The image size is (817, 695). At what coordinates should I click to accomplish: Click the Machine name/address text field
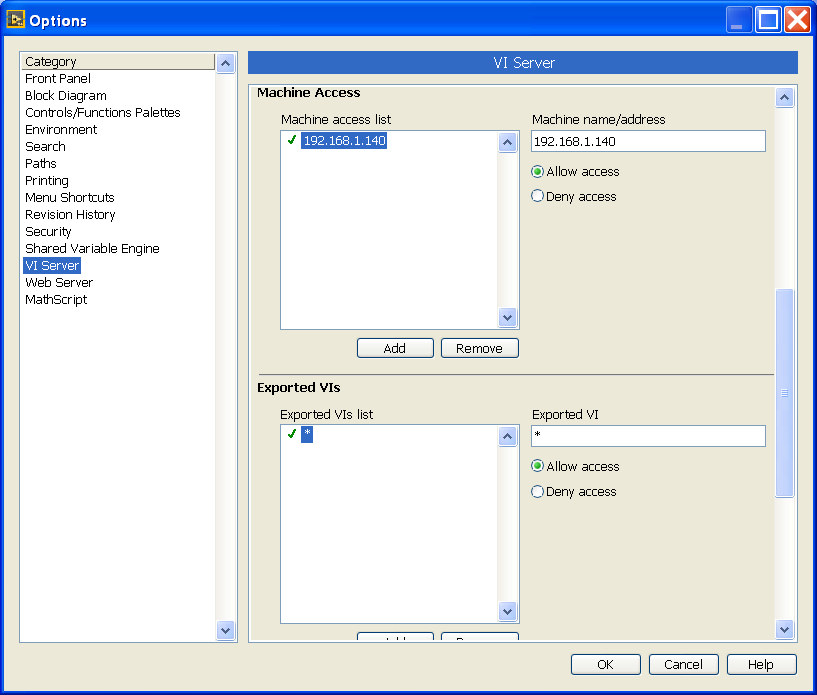[x=648, y=141]
